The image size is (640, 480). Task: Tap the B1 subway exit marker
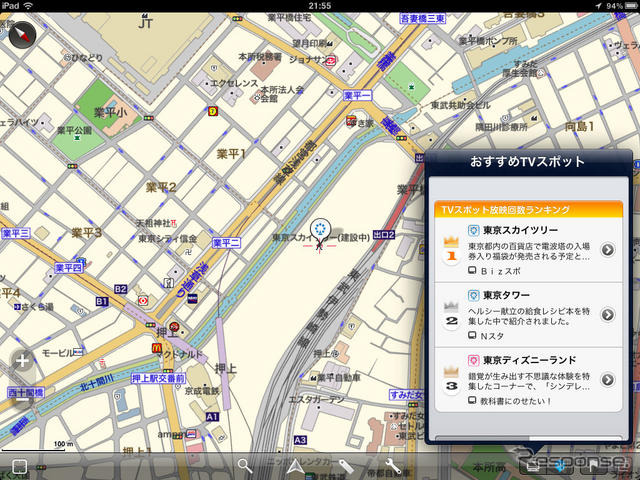coord(102,302)
